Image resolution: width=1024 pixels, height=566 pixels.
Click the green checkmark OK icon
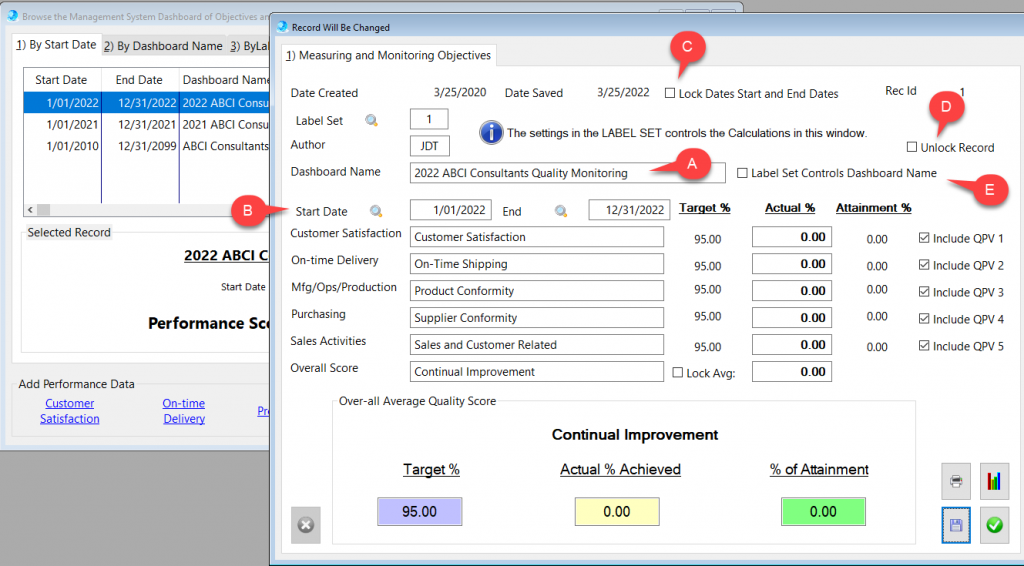tap(994, 525)
